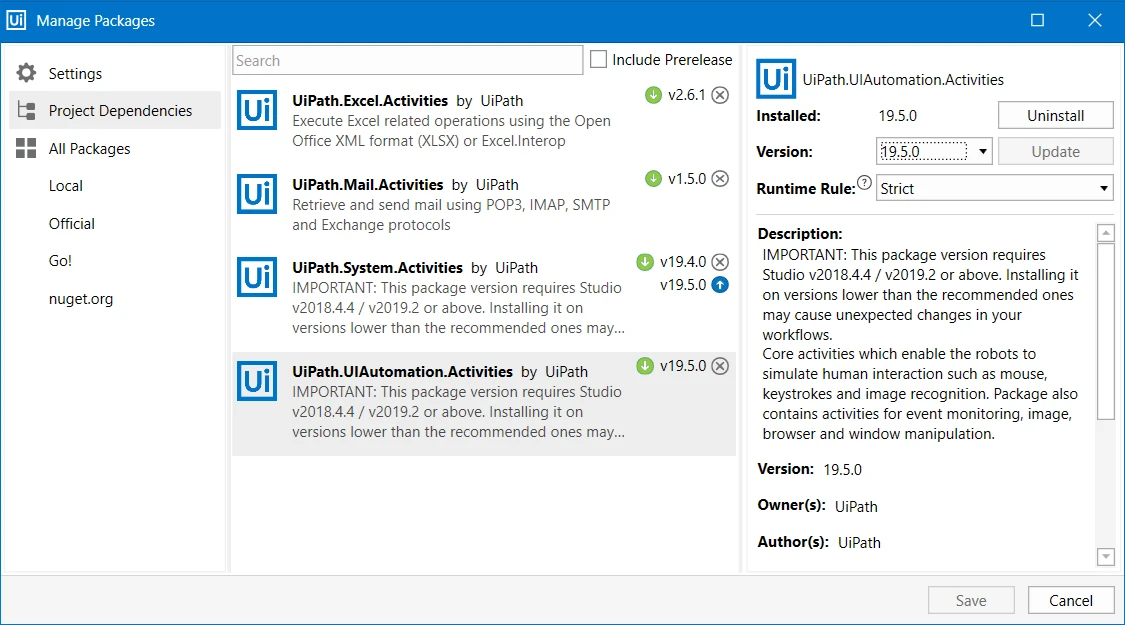Click the Project Dependencies tree icon

(27, 111)
